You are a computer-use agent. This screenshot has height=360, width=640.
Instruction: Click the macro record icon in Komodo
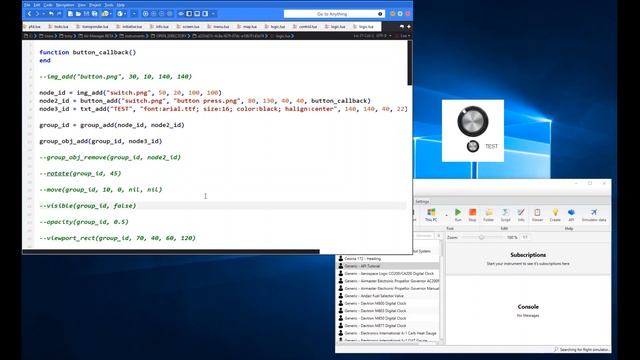coord(145,14)
